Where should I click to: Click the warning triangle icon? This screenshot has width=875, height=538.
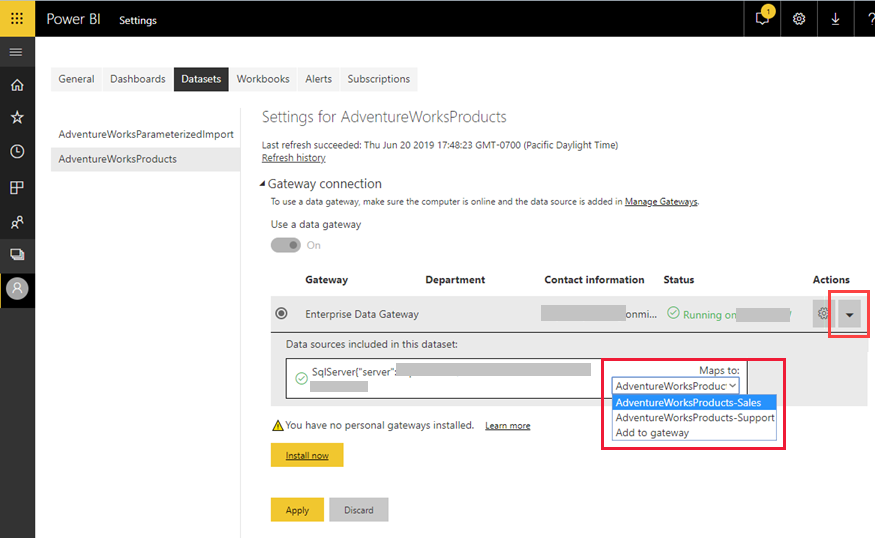[x=277, y=425]
